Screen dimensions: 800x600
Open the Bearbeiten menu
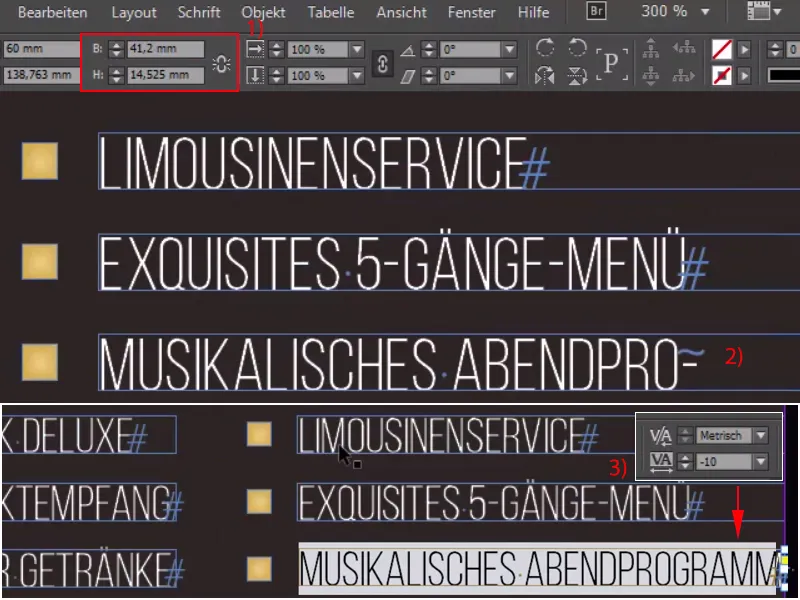point(52,12)
